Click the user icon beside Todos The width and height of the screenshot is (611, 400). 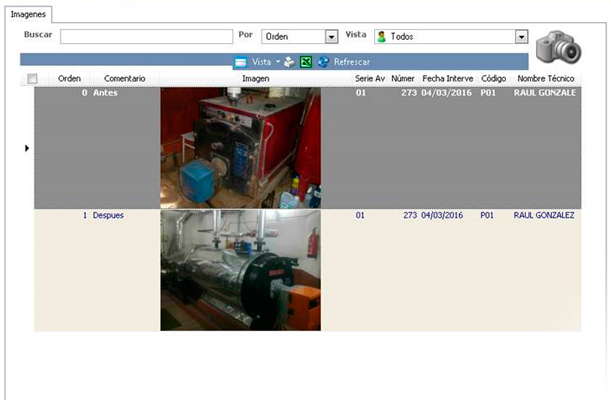point(382,37)
